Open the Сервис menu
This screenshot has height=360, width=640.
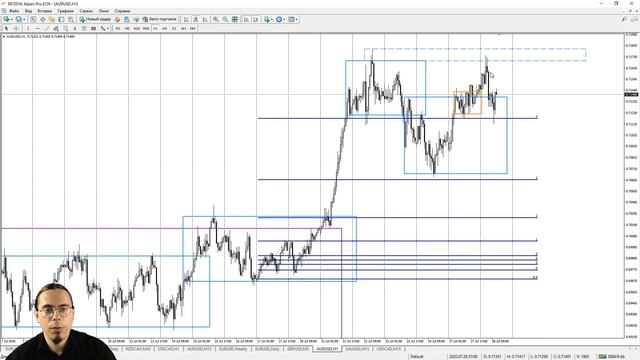click(x=86, y=11)
